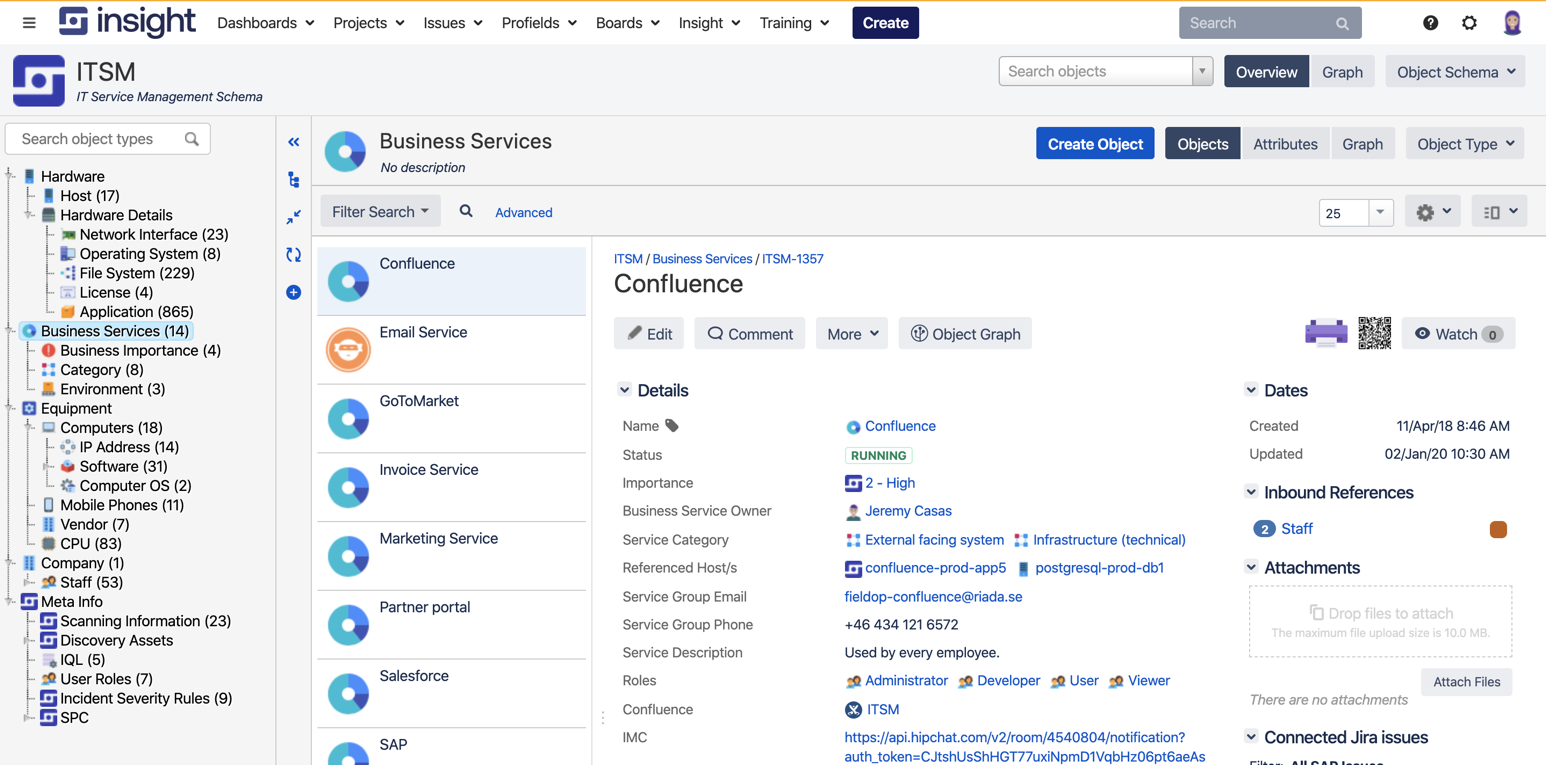Image resolution: width=1546 pixels, height=765 pixels.
Task: Collapse the Connected Jira issues section
Action: [x=1251, y=737]
